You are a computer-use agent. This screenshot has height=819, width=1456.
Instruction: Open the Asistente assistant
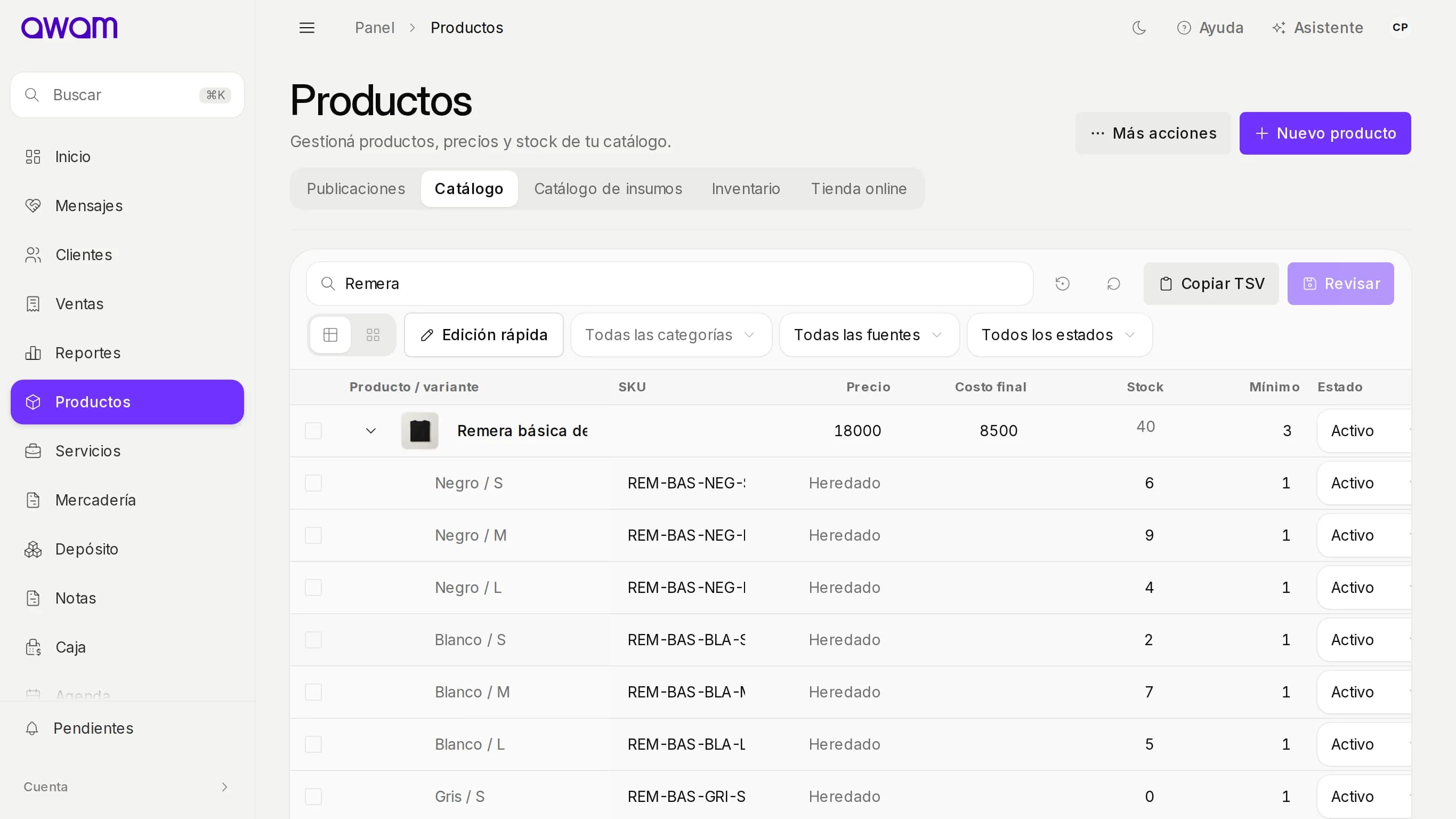coord(1317,28)
